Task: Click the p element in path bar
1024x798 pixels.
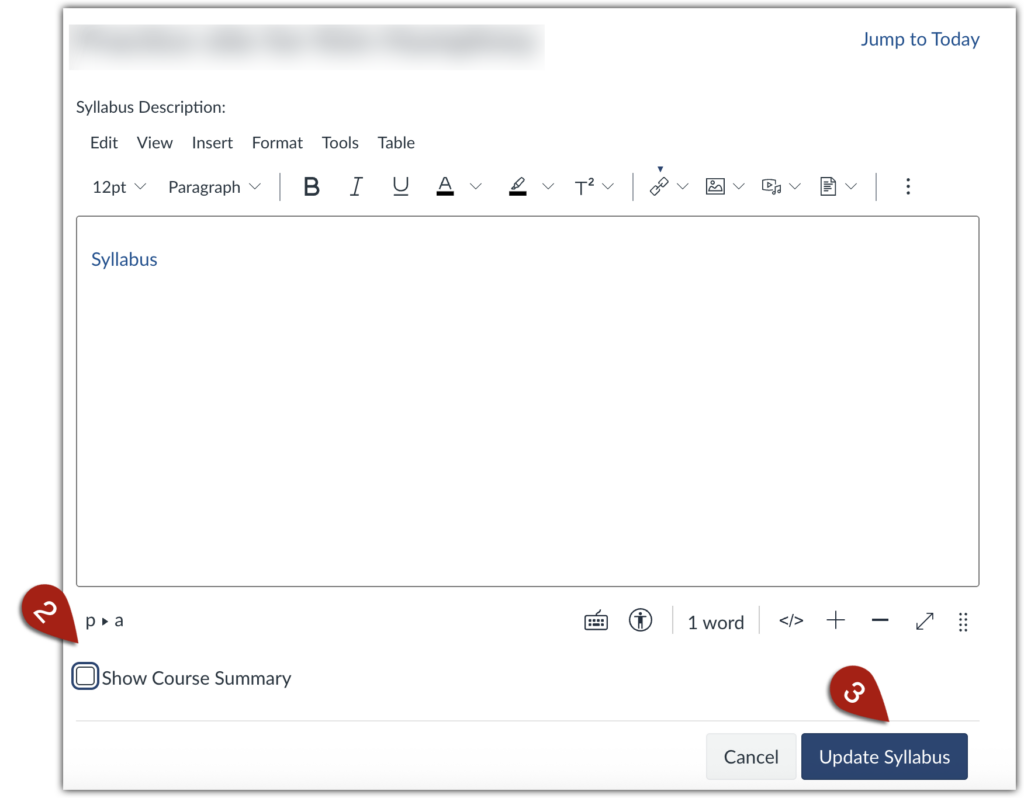Action: click(90, 620)
